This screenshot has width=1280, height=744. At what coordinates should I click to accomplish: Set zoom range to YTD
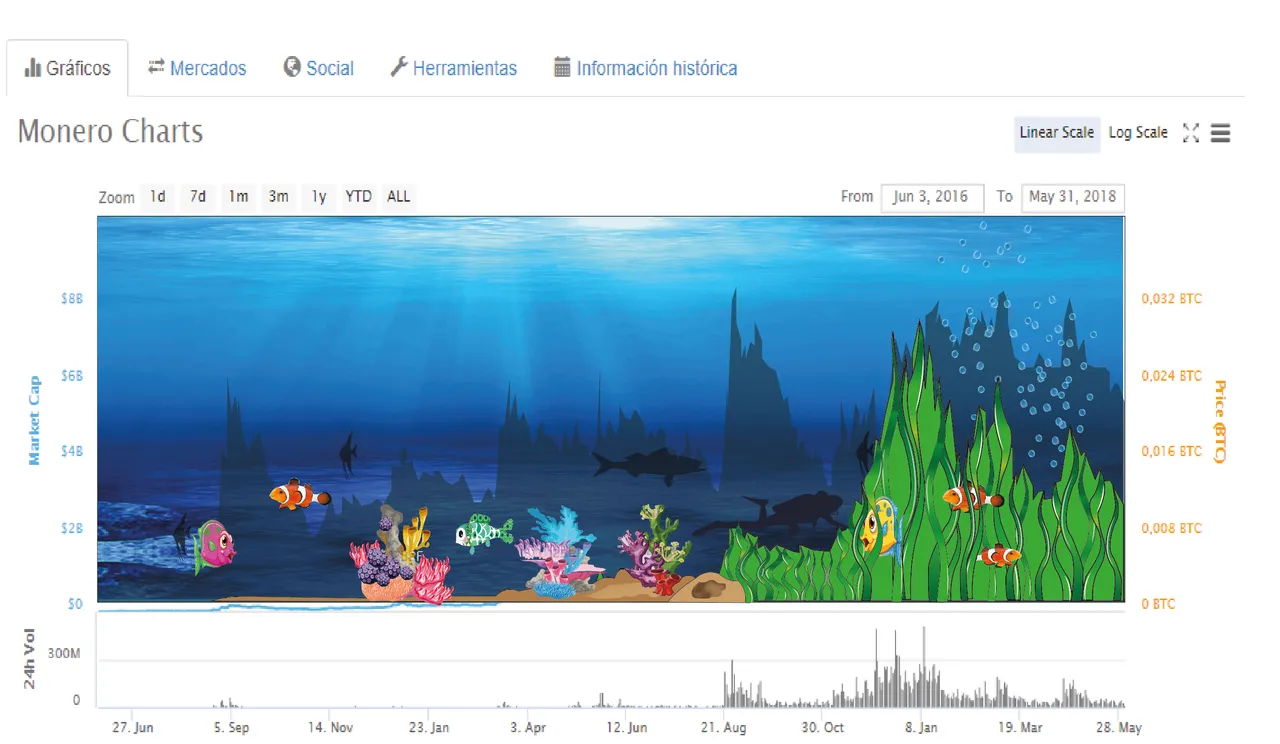358,197
